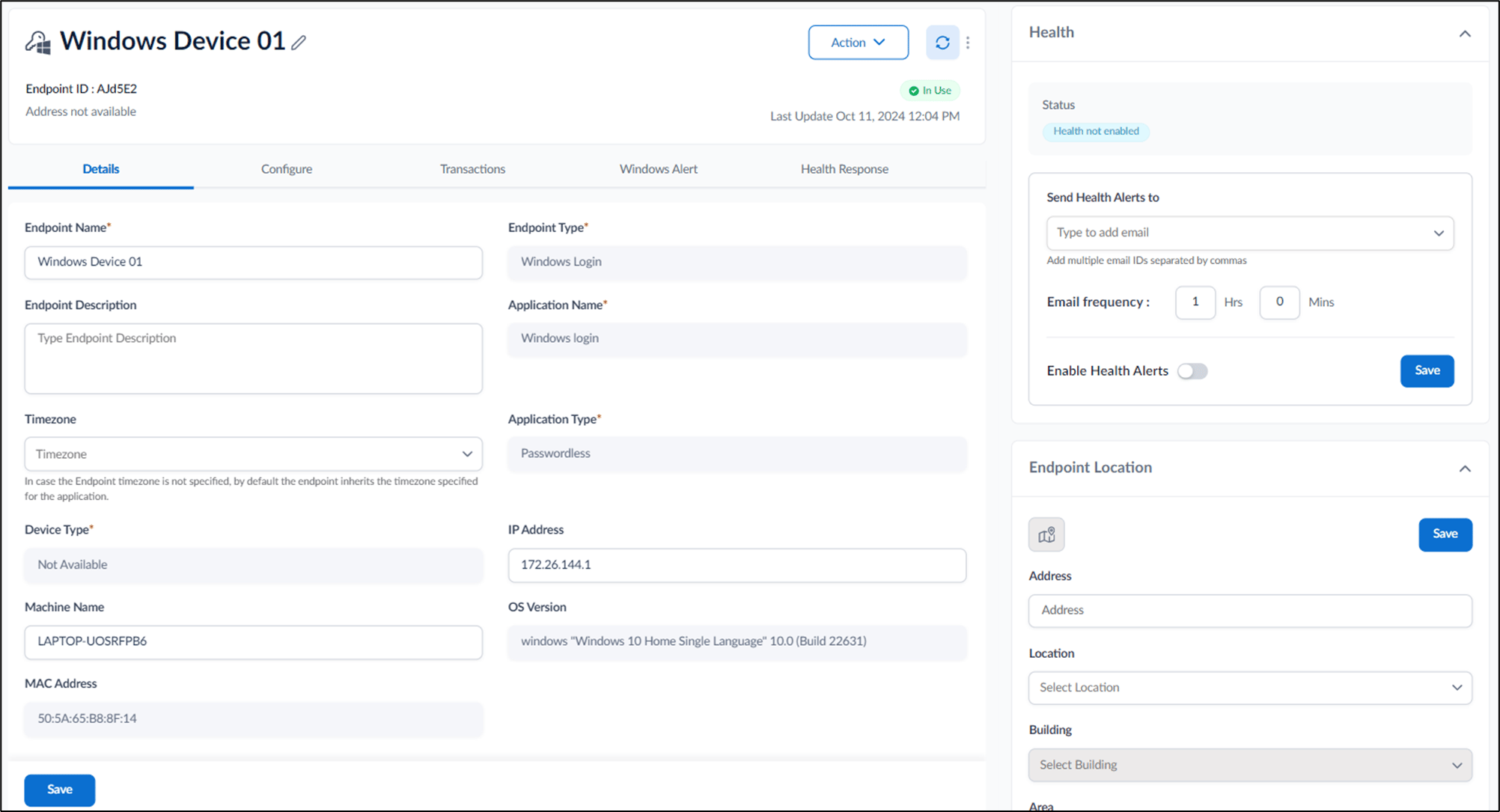Image resolution: width=1500 pixels, height=812 pixels.
Task: Open the three-dot more options menu
Action: [x=968, y=43]
